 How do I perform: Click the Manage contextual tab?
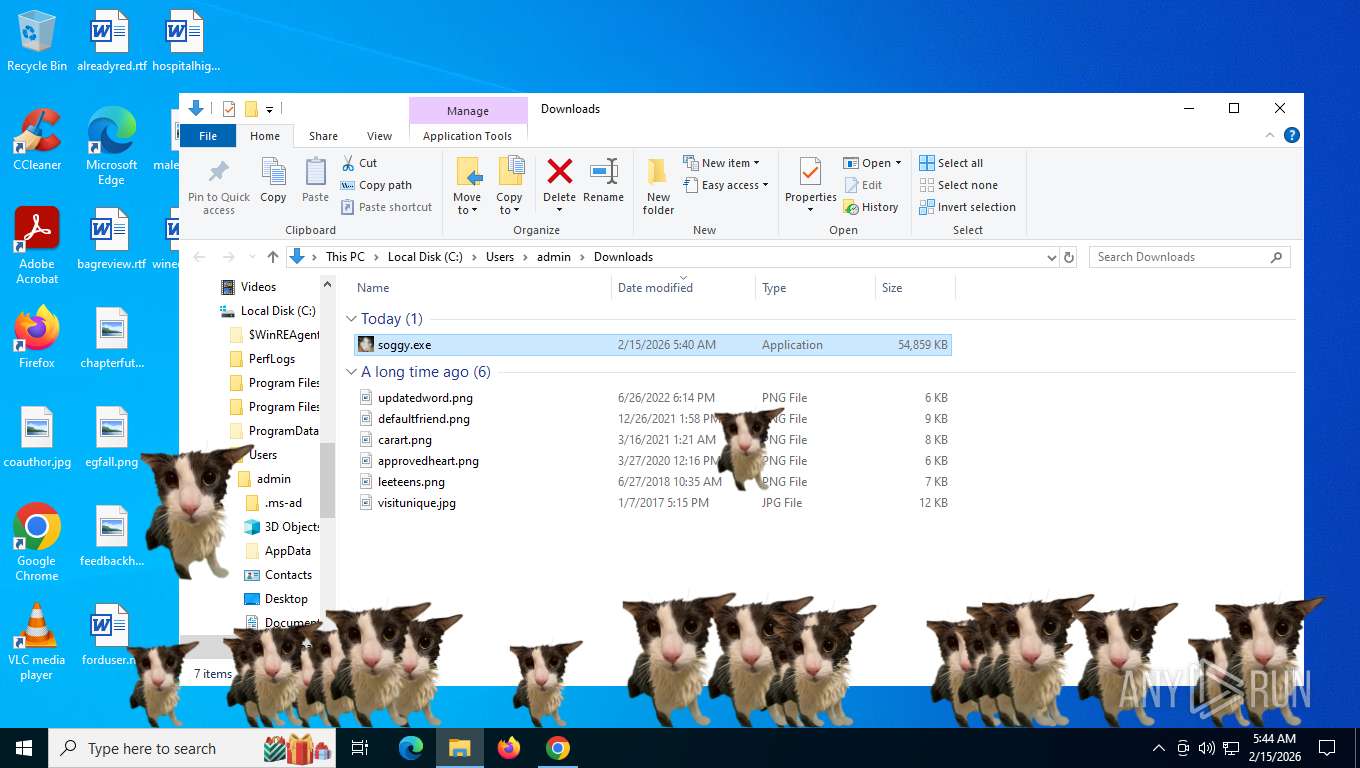click(x=468, y=111)
